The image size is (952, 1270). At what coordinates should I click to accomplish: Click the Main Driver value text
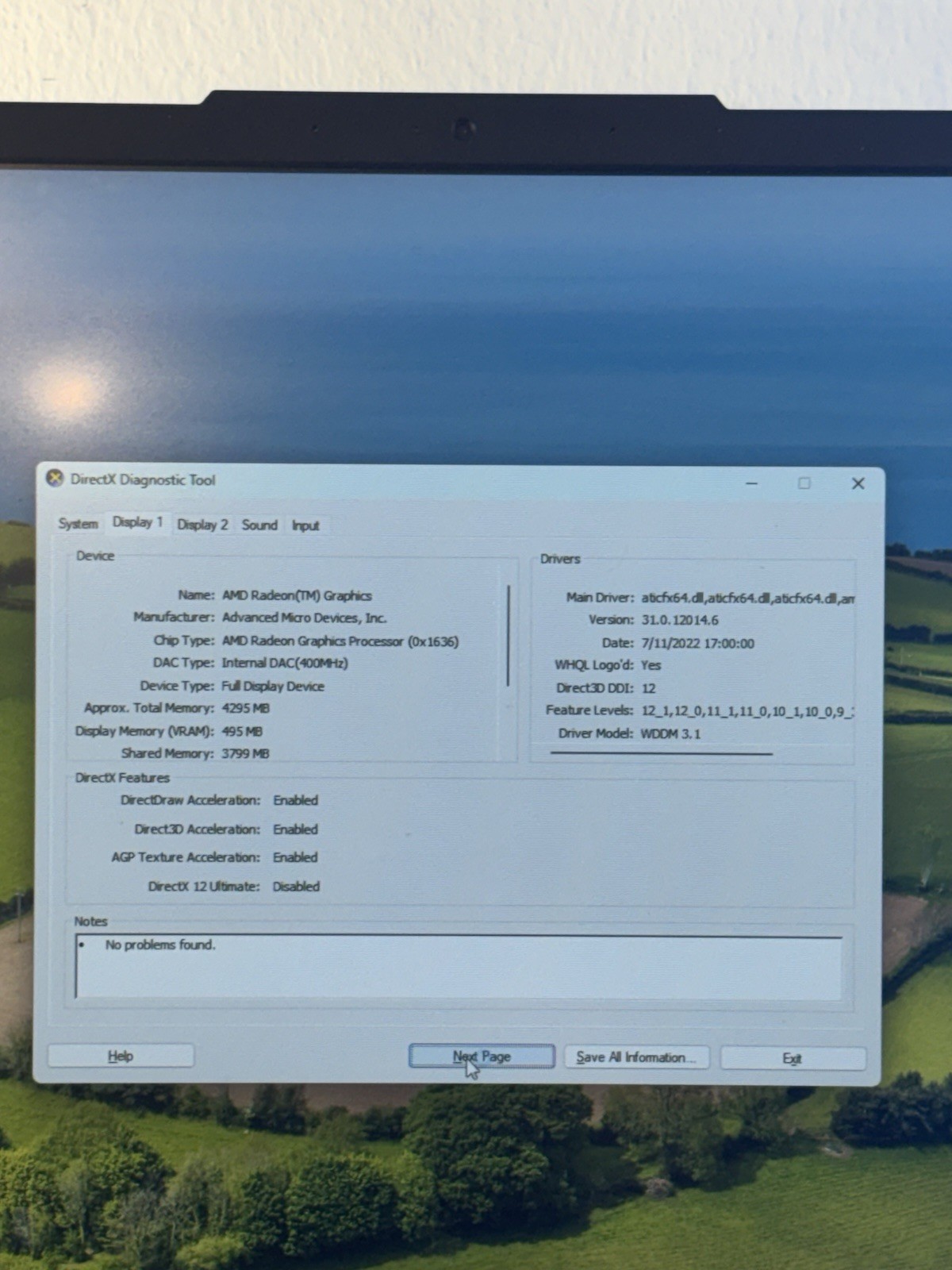pos(747,598)
